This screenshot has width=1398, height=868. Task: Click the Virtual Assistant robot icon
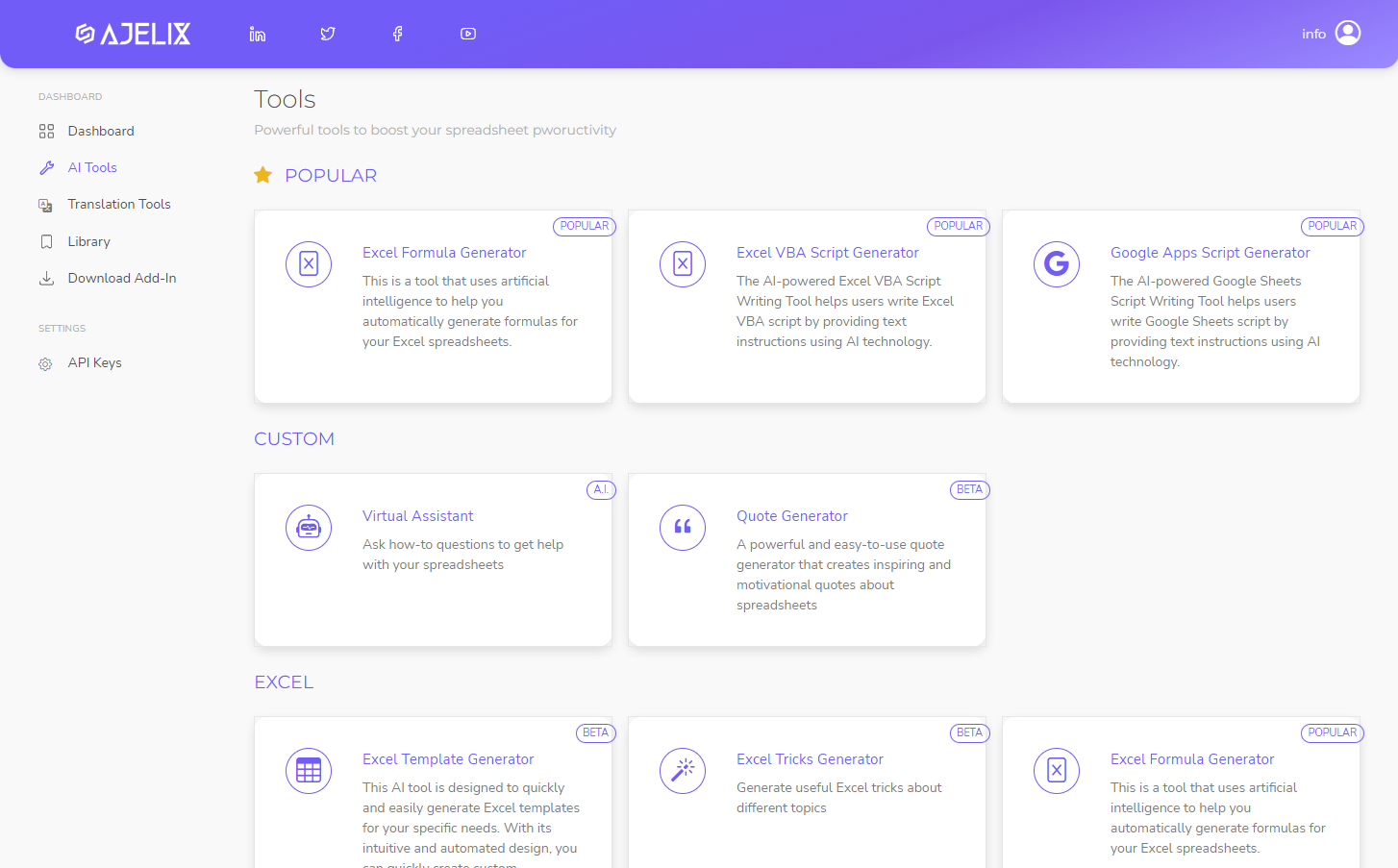pyautogui.click(x=309, y=527)
